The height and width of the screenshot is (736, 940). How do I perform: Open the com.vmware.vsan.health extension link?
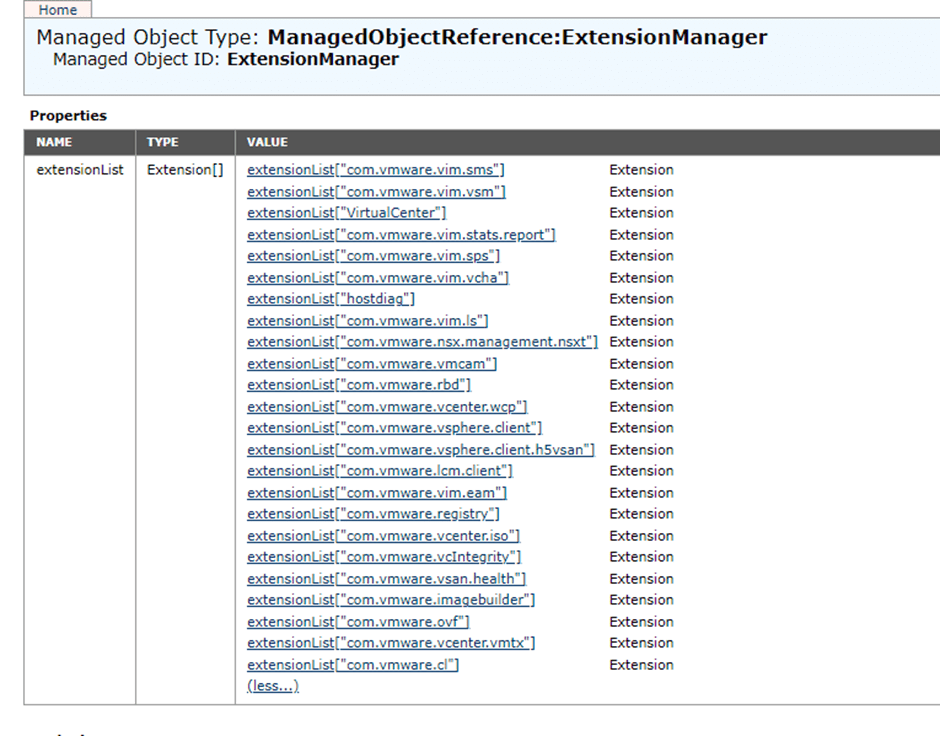click(x=385, y=578)
